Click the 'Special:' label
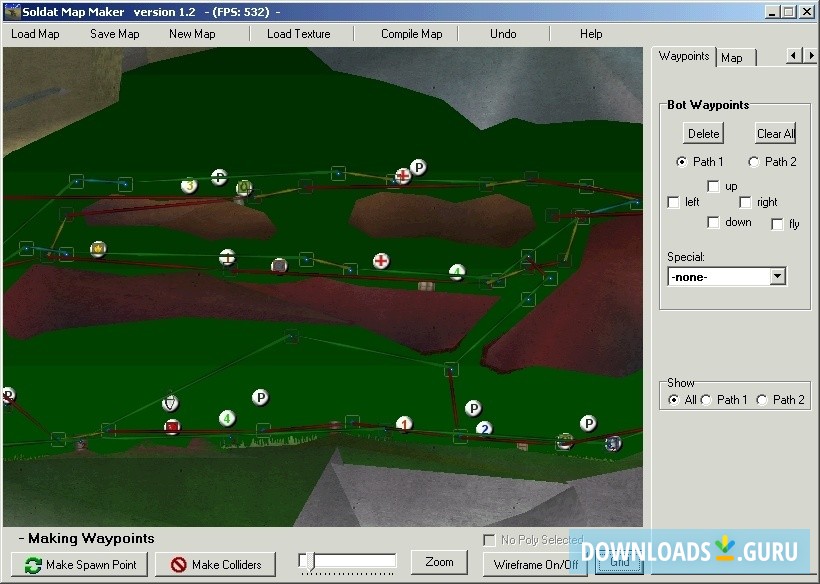 [686, 257]
